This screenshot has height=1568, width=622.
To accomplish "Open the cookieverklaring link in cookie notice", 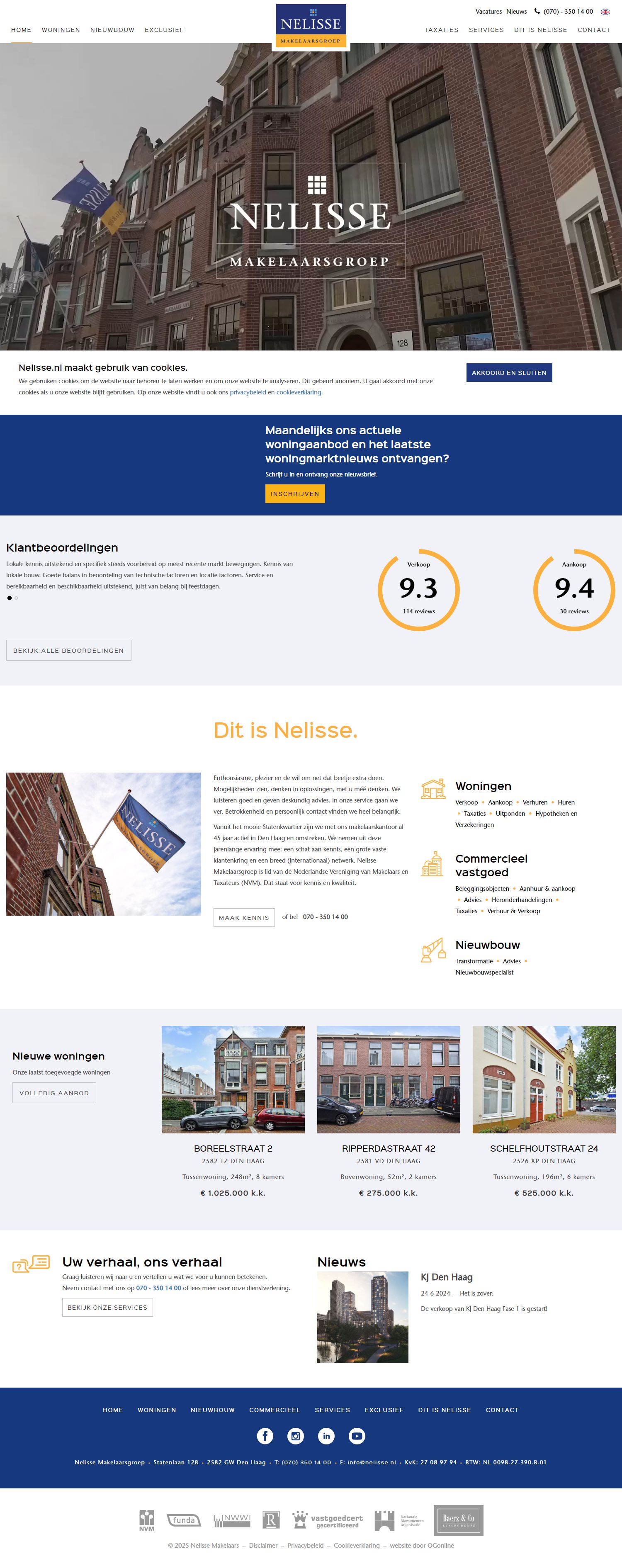I will click(299, 392).
